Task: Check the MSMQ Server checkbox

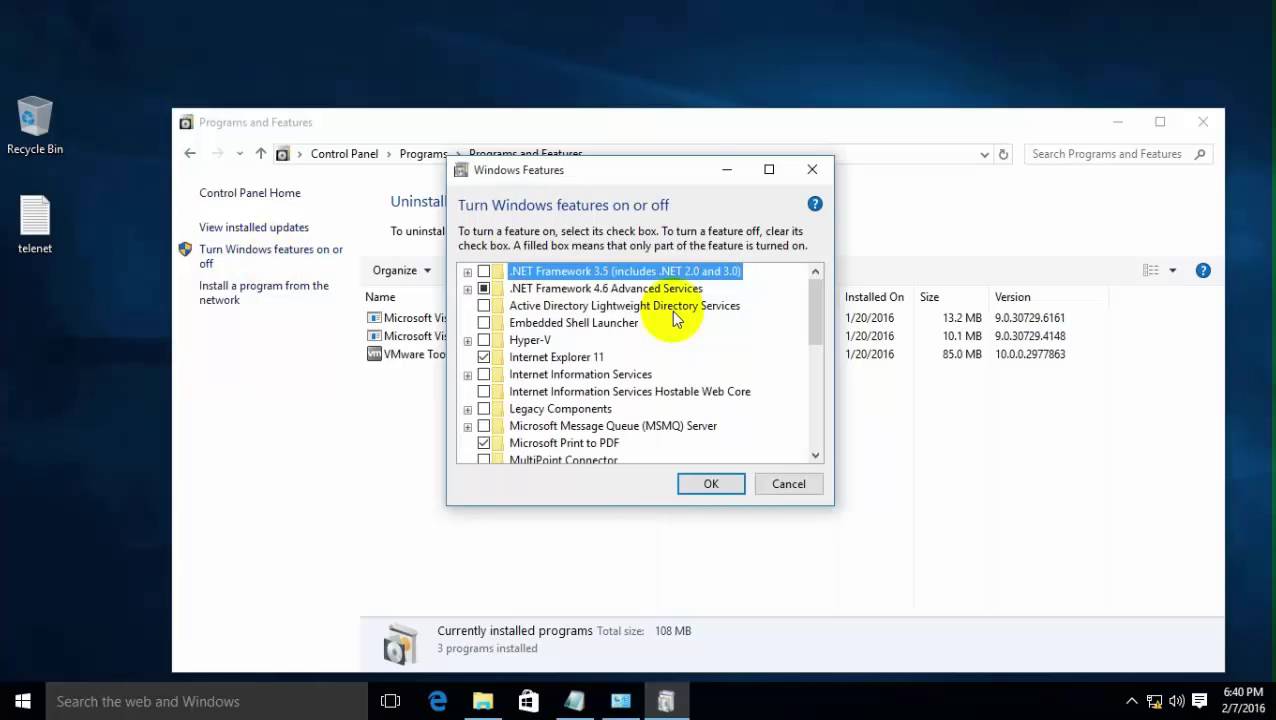Action: click(484, 426)
